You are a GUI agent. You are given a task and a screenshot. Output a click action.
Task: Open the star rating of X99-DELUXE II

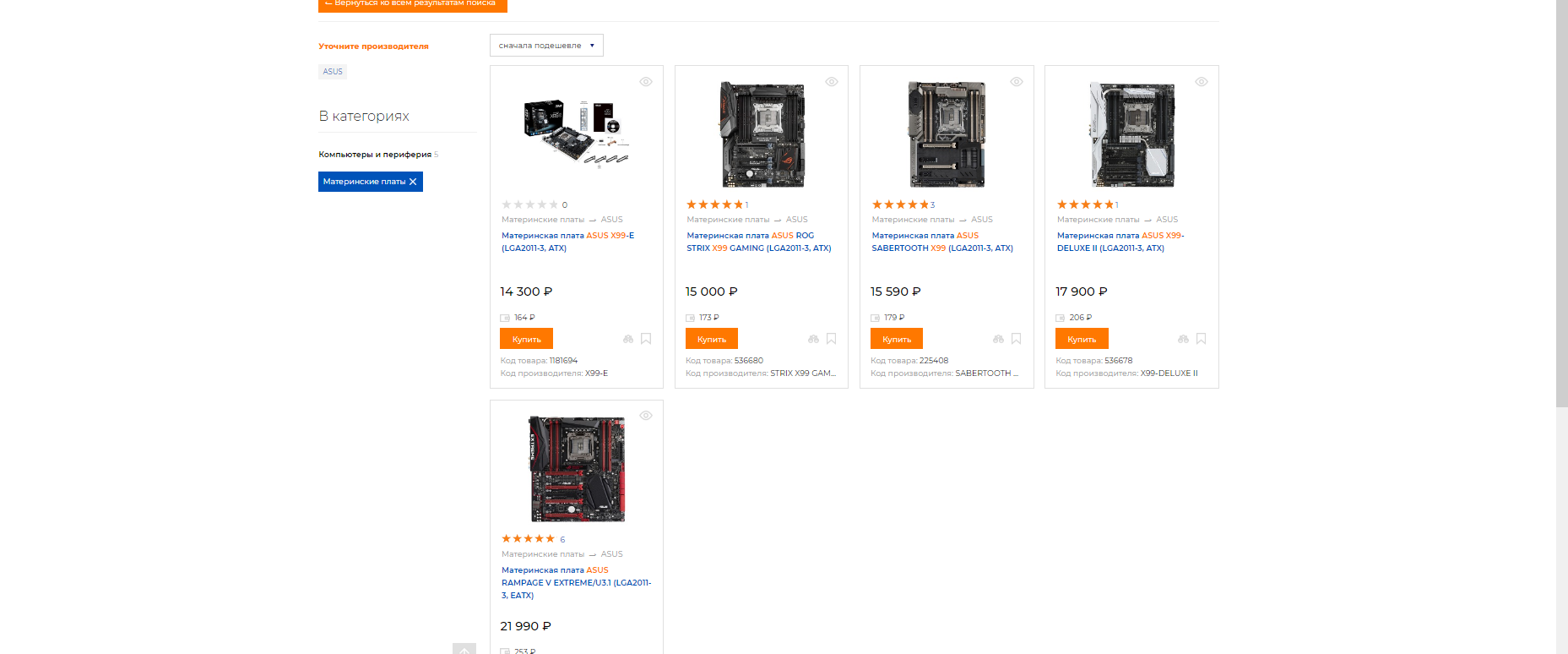[1085, 204]
